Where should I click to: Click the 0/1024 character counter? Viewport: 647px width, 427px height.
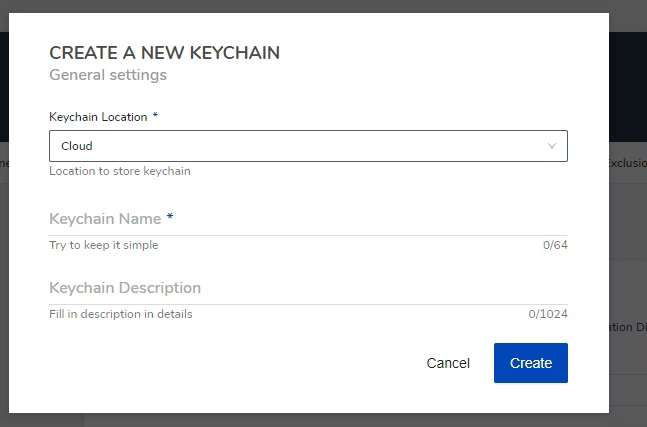pos(548,314)
